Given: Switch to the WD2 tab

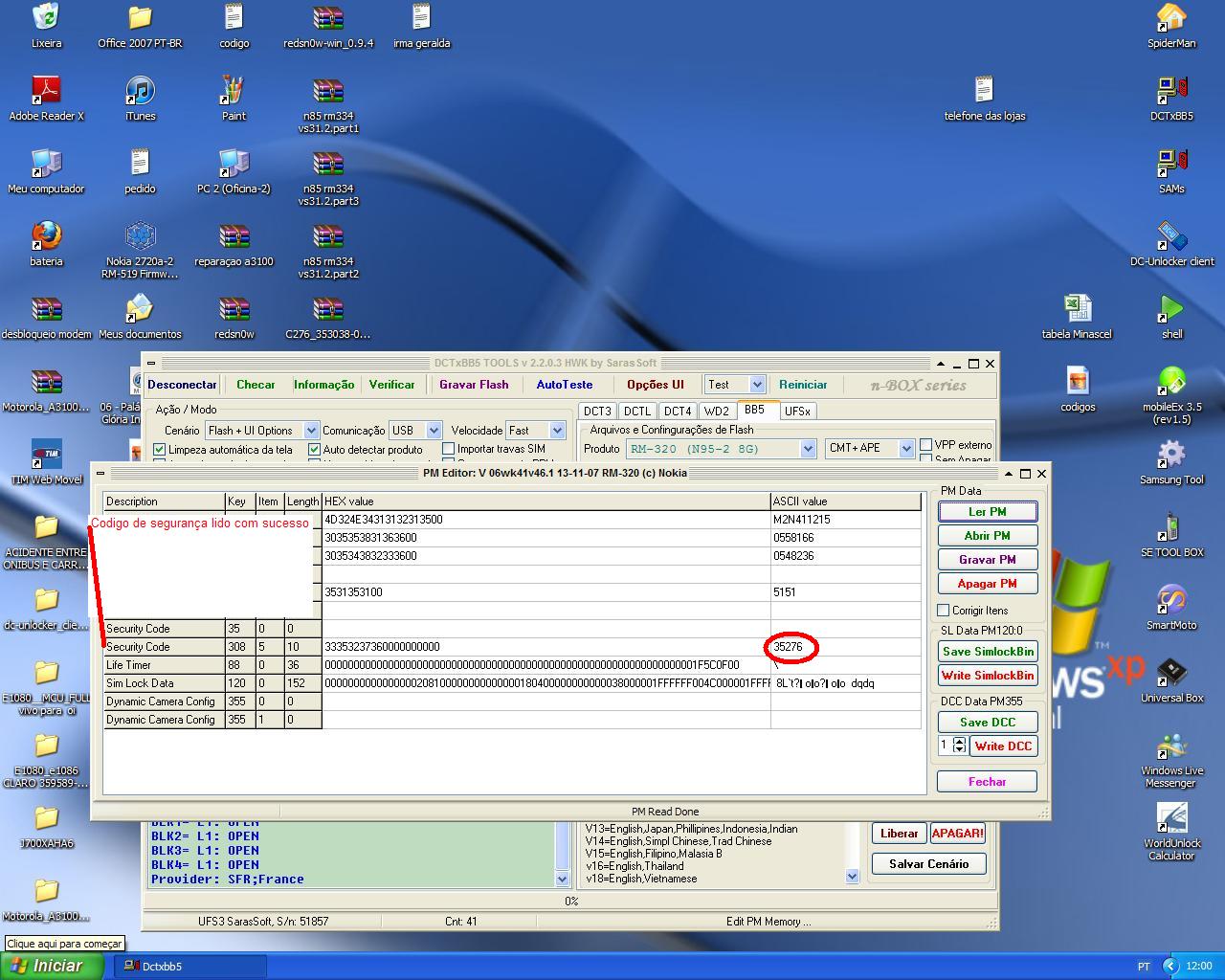Looking at the screenshot, I should (x=717, y=412).
